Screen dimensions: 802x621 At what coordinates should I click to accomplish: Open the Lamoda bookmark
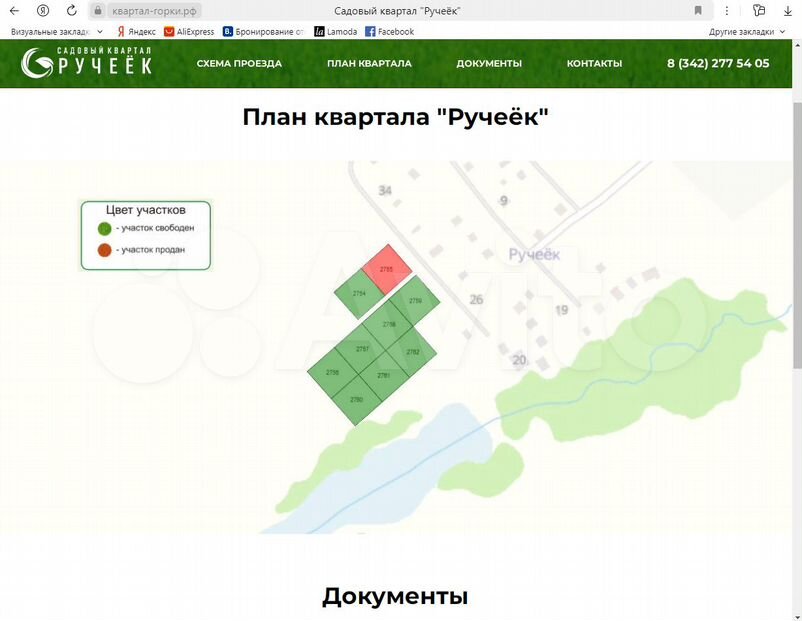[x=335, y=31]
